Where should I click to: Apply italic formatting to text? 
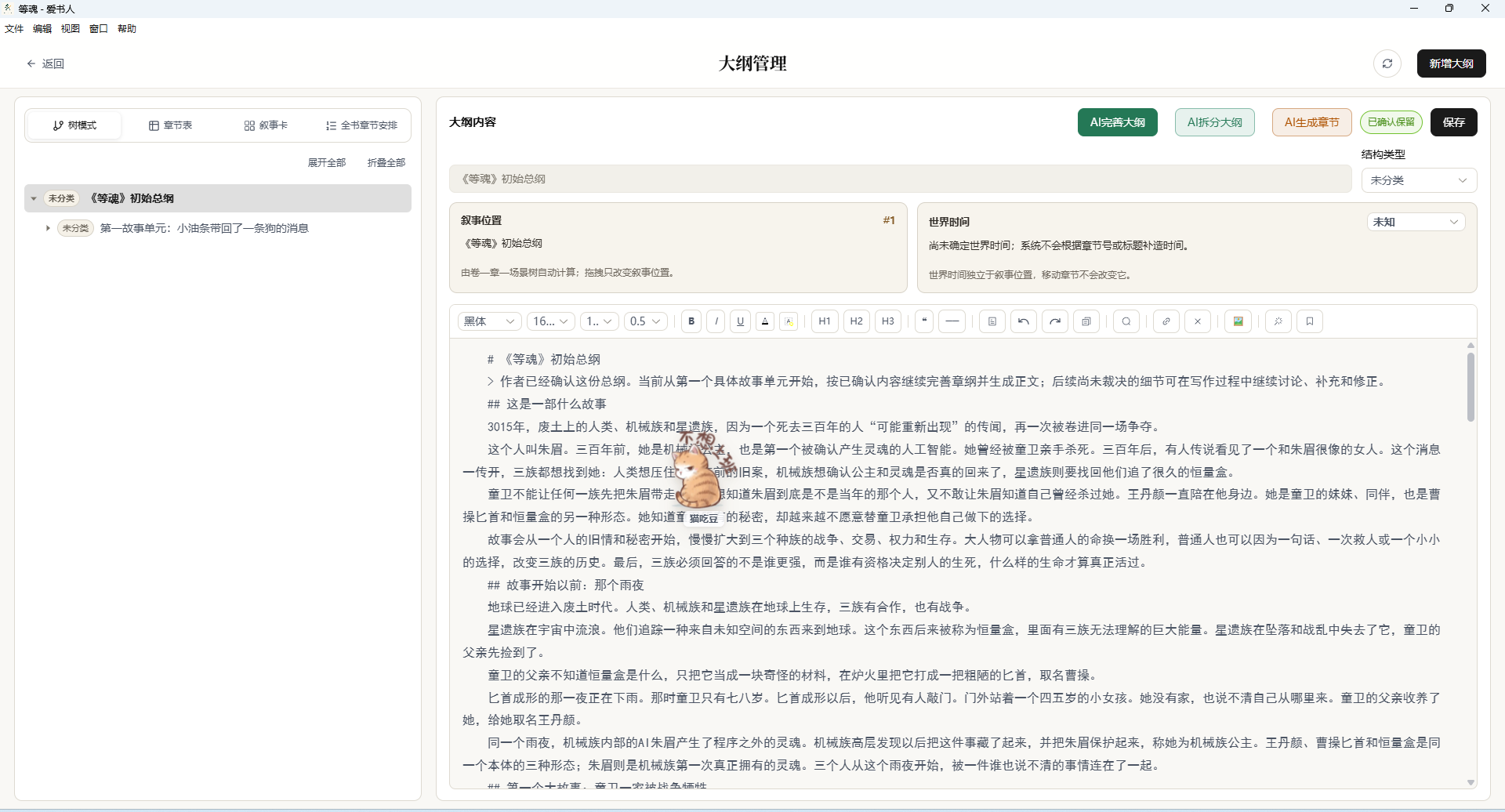pyautogui.click(x=716, y=321)
